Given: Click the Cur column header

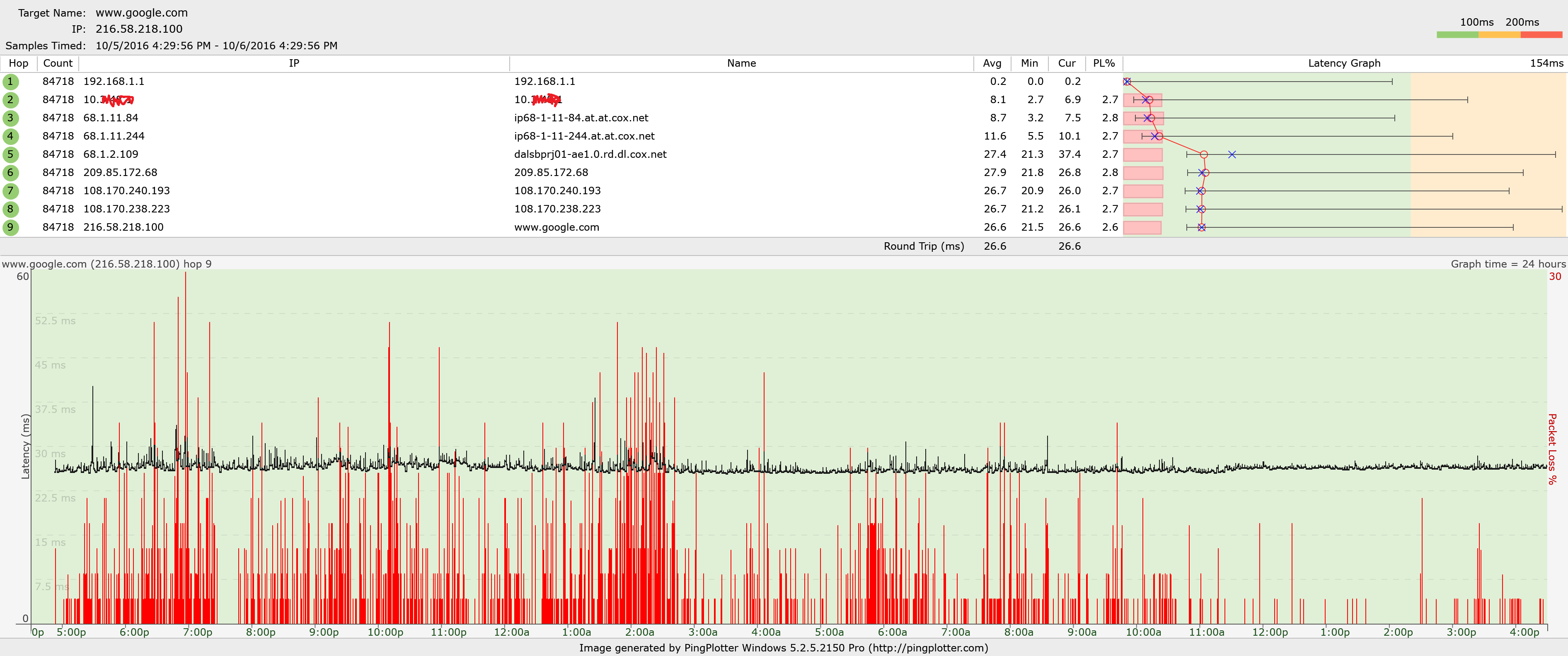Looking at the screenshot, I should tap(1067, 63).
